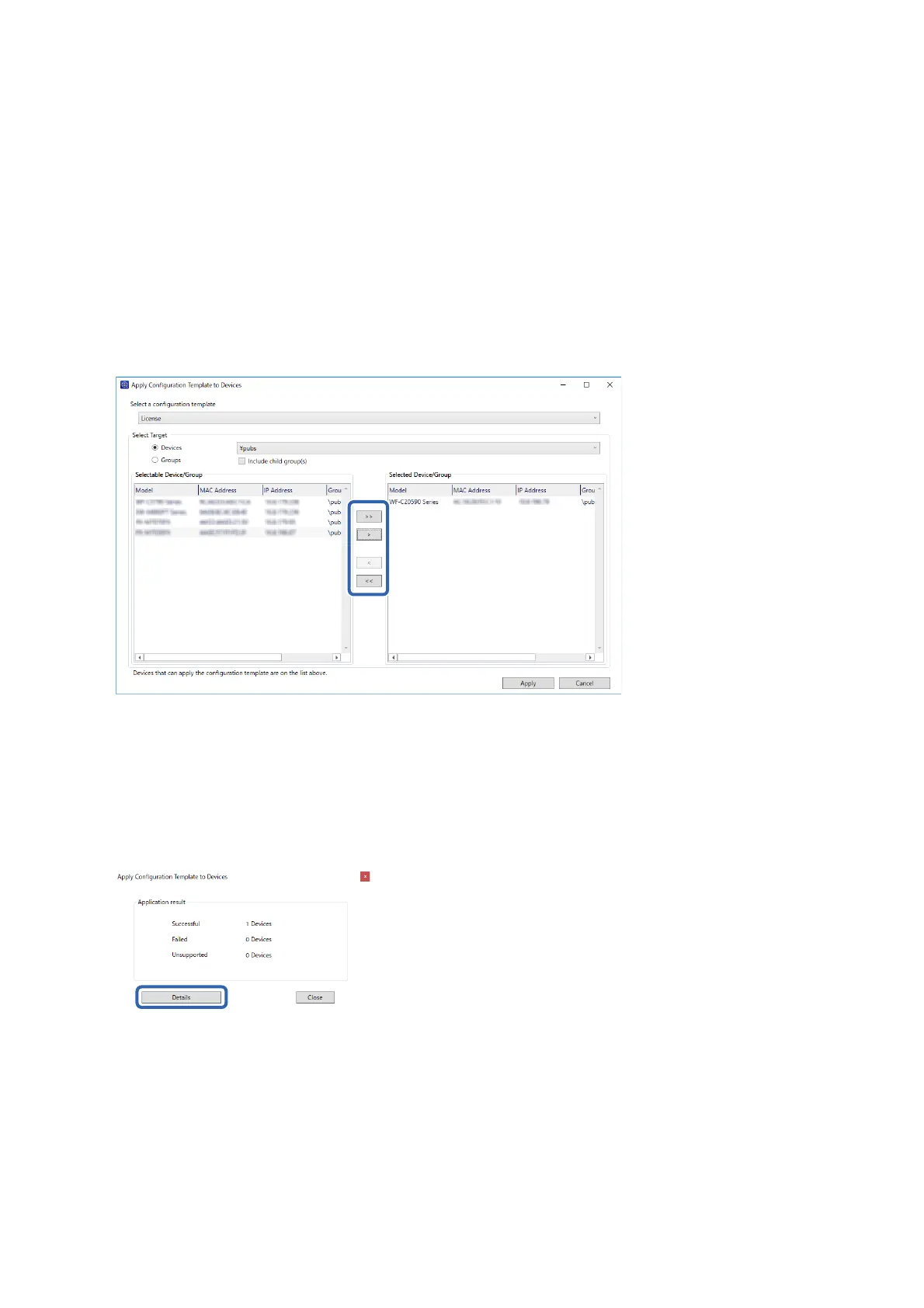This screenshot has height=1308, width=924.
Task: Click the Selected list MAC Address header
Action: pyautogui.click(x=485, y=490)
